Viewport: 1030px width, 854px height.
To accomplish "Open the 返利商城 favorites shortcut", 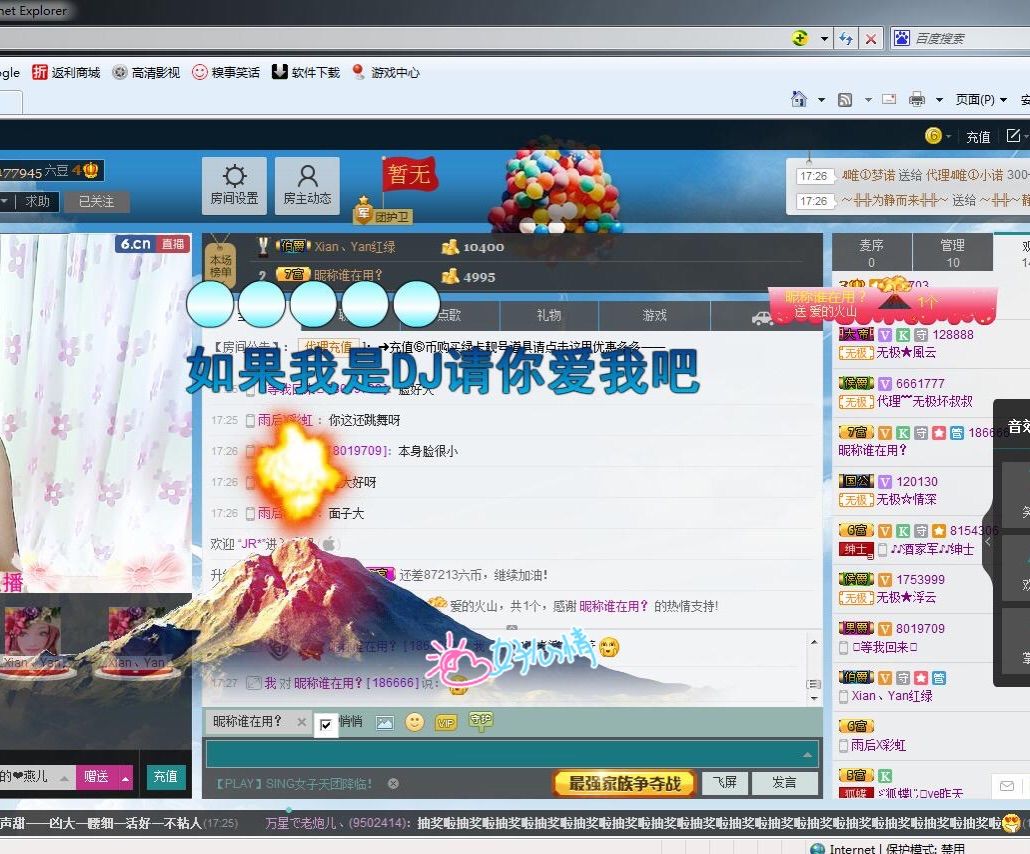I will pos(66,72).
